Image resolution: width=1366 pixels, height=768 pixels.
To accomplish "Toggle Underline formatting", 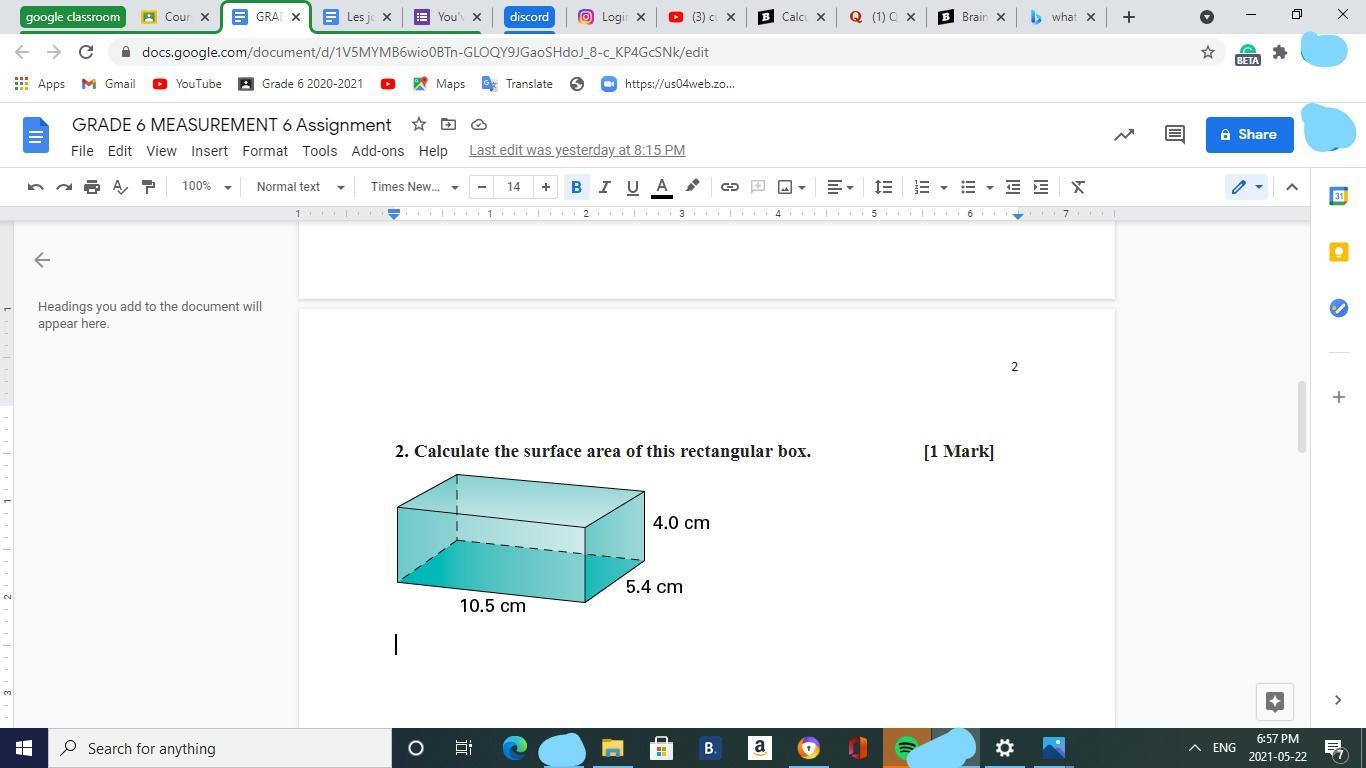I will [x=632, y=187].
